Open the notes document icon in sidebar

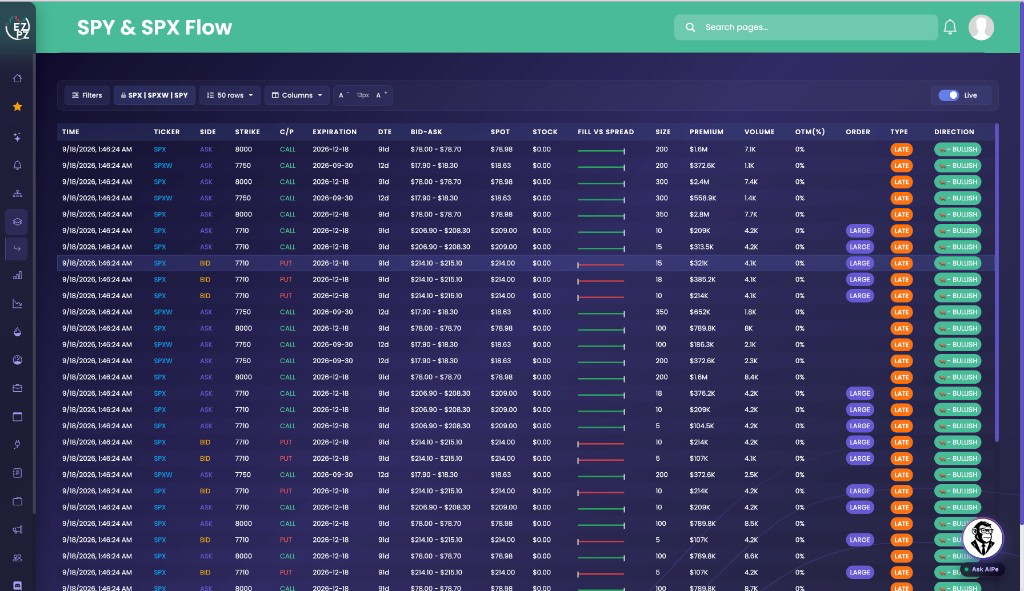(x=18, y=473)
